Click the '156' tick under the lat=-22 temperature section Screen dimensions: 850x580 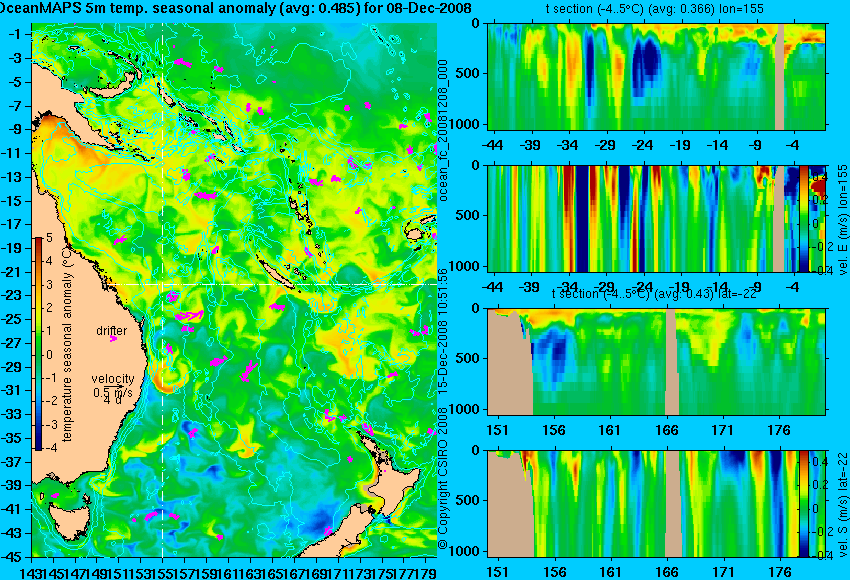(554, 430)
